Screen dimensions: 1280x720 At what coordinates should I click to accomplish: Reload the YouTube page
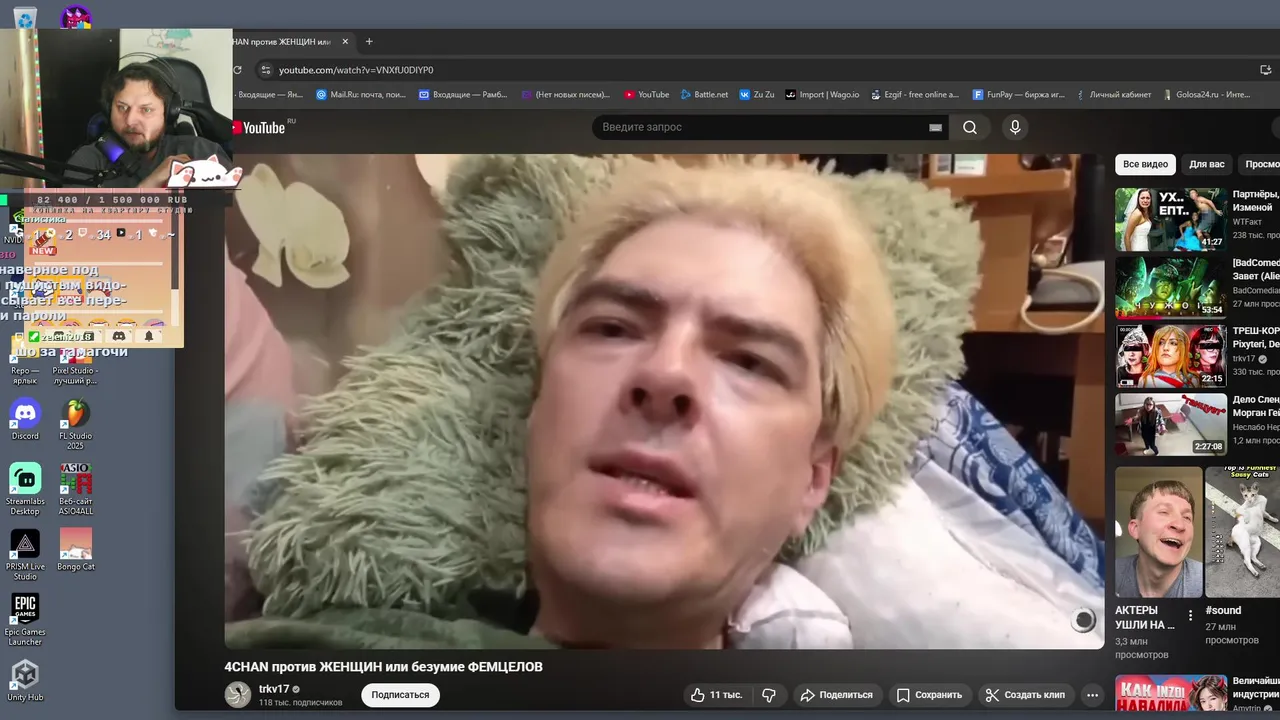click(237, 70)
